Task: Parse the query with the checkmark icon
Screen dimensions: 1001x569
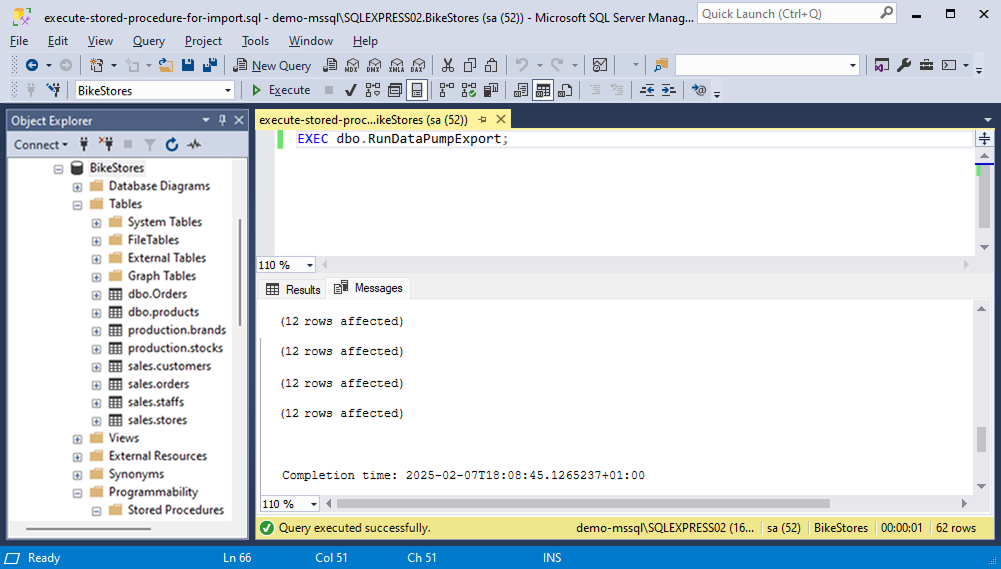Action: 350,91
